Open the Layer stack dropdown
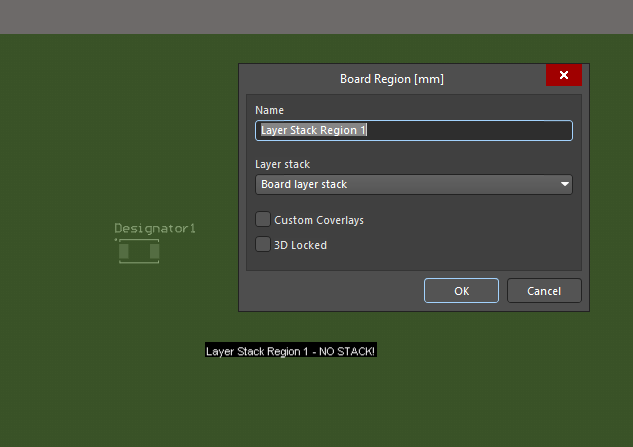The height and width of the screenshot is (447, 633). click(414, 185)
